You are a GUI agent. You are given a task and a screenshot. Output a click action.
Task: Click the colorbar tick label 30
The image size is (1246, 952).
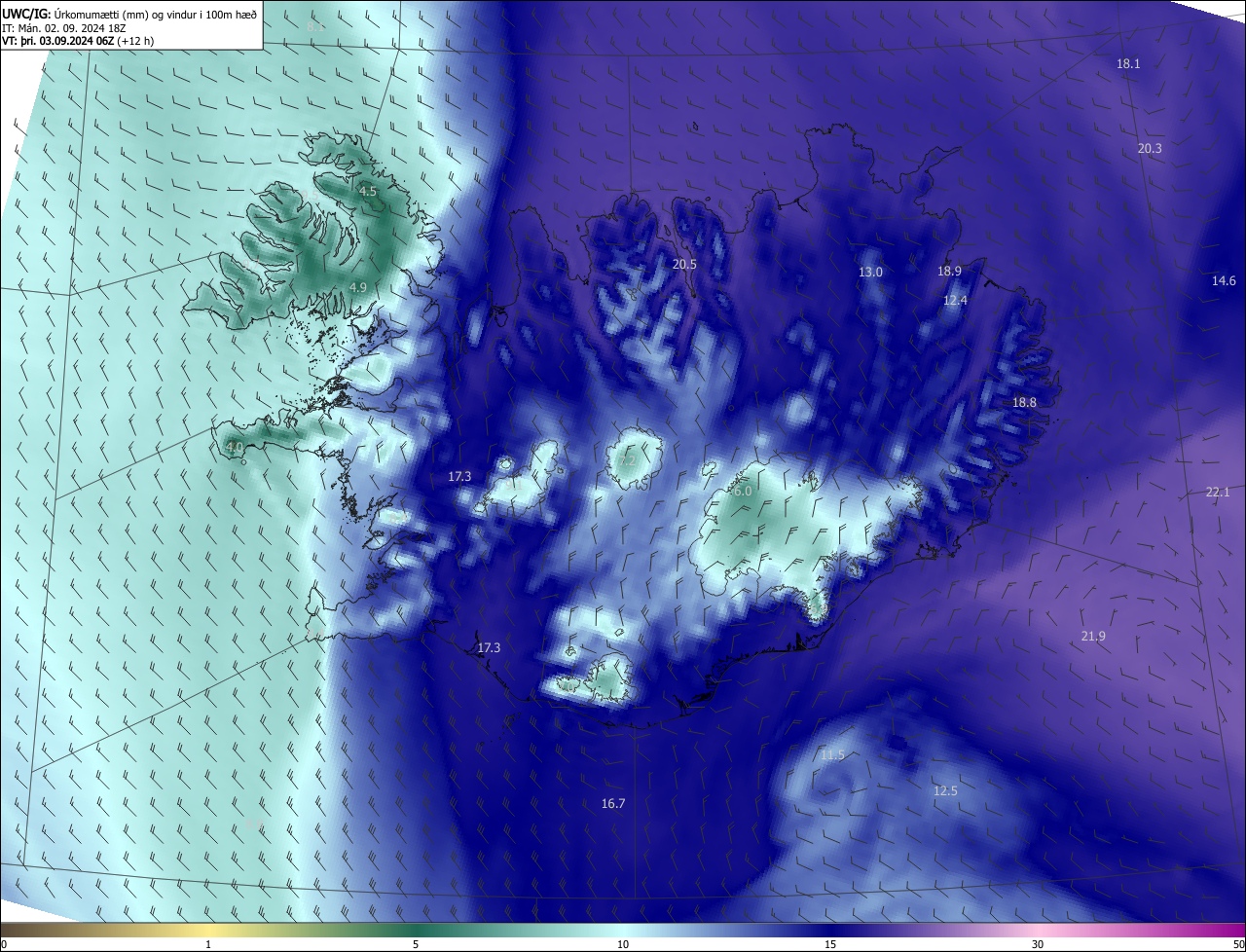tap(1038, 944)
